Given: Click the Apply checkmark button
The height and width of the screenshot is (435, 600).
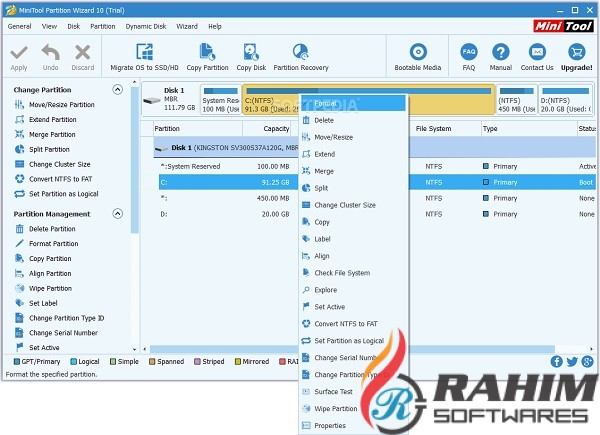Looking at the screenshot, I should coord(19,57).
